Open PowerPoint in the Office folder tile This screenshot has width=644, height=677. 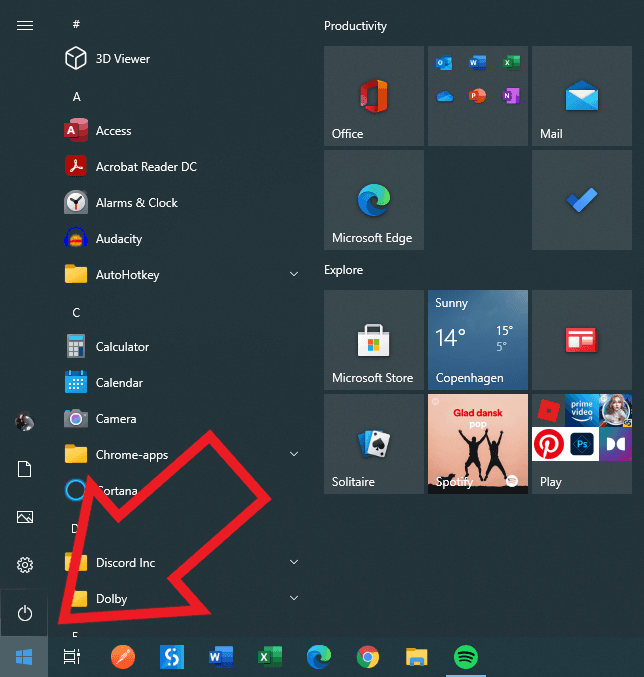[477, 95]
